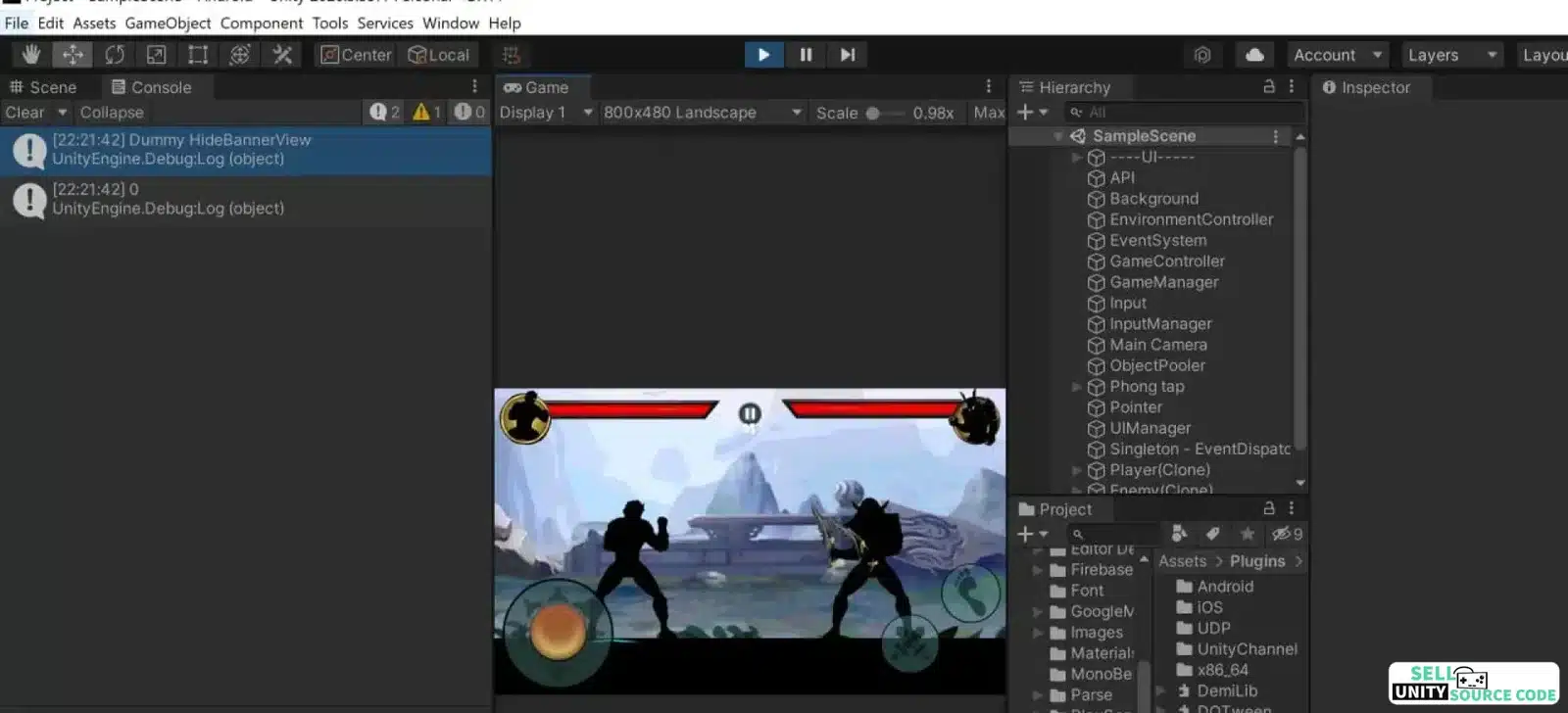Toggle info messages filter in Console
Viewport: 1568px width, 713px height.
point(384,113)
